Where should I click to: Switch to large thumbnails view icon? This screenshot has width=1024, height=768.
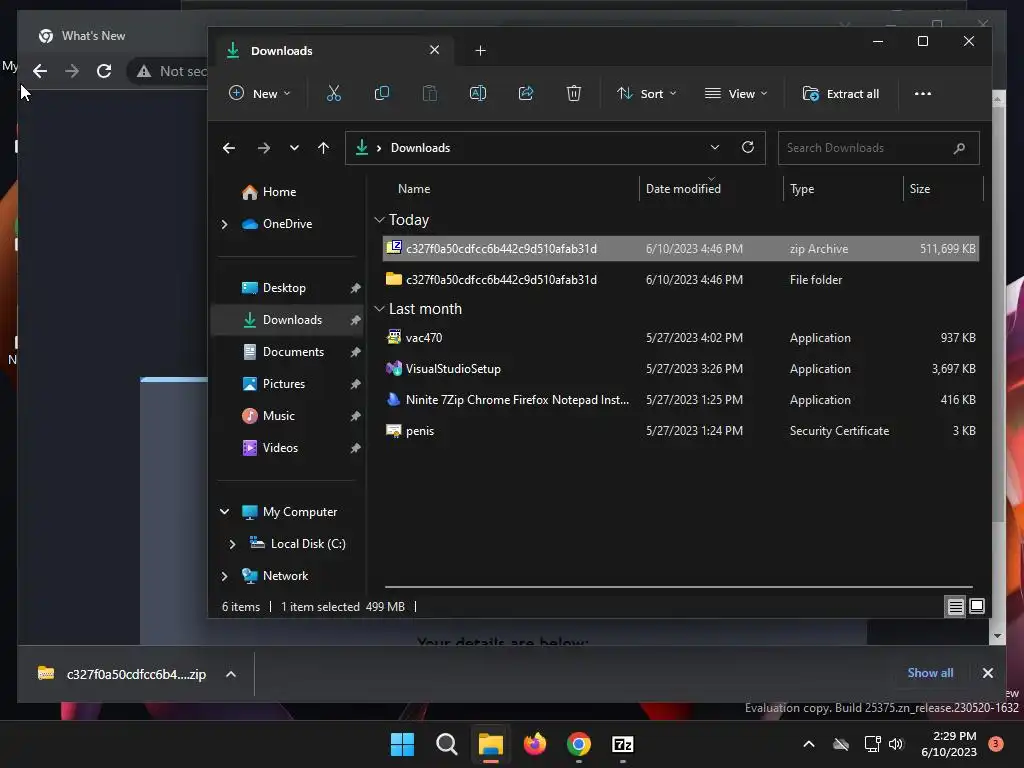[x=977, y=606]
